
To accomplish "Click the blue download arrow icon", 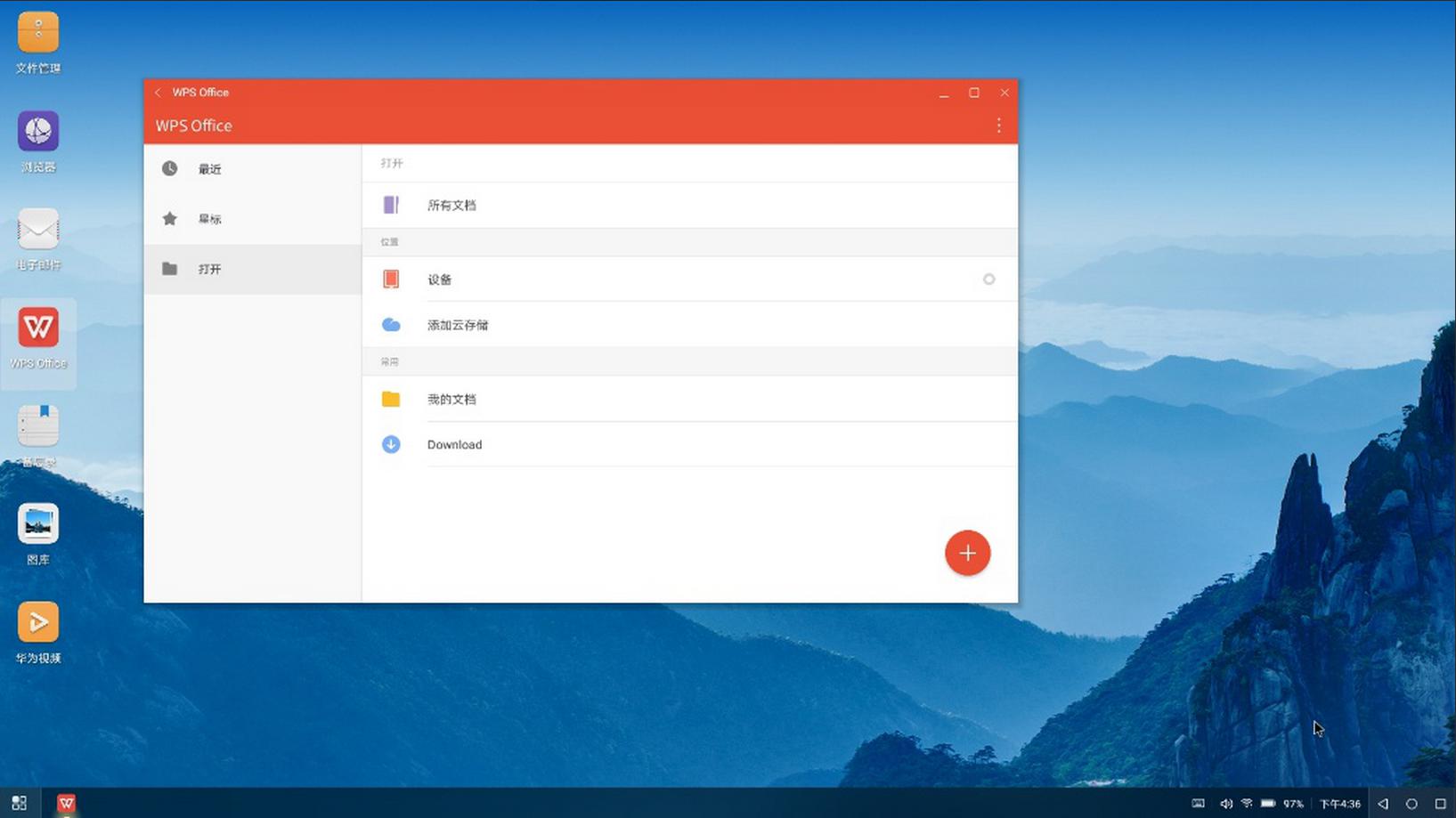I will [x=391, y=444].
